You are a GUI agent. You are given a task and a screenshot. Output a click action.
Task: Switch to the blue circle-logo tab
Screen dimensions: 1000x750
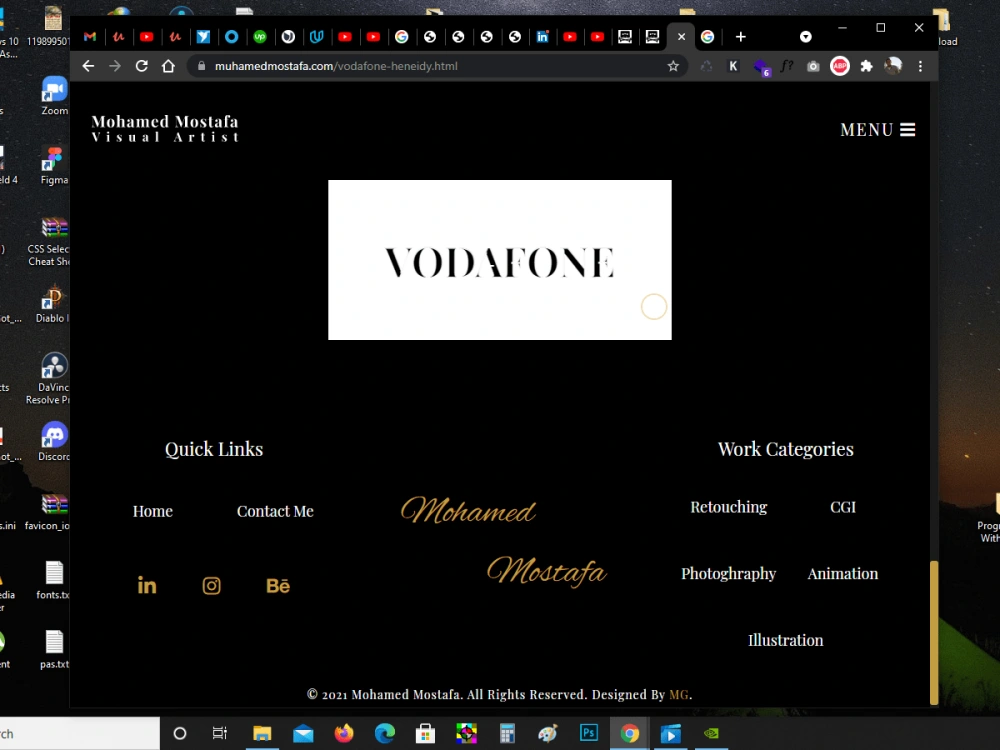[232, 37]
